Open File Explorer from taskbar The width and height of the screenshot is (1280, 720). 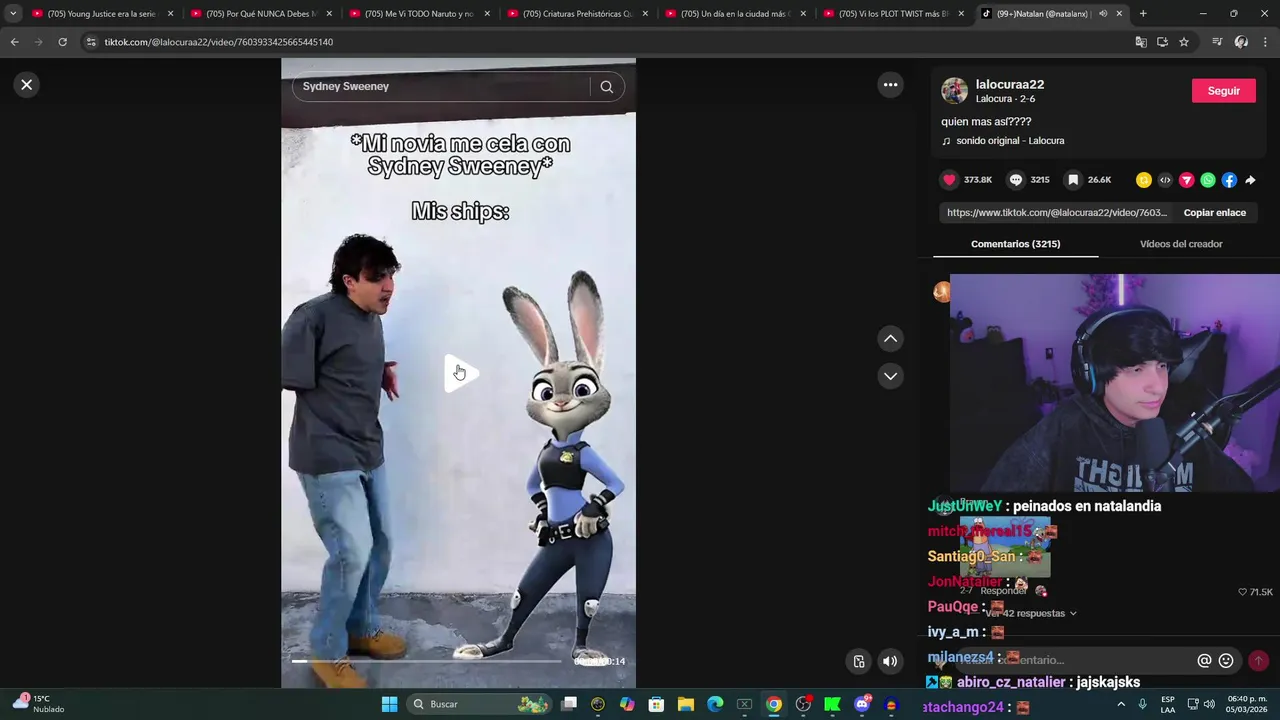pyautogui.click(x=686, y=704)
